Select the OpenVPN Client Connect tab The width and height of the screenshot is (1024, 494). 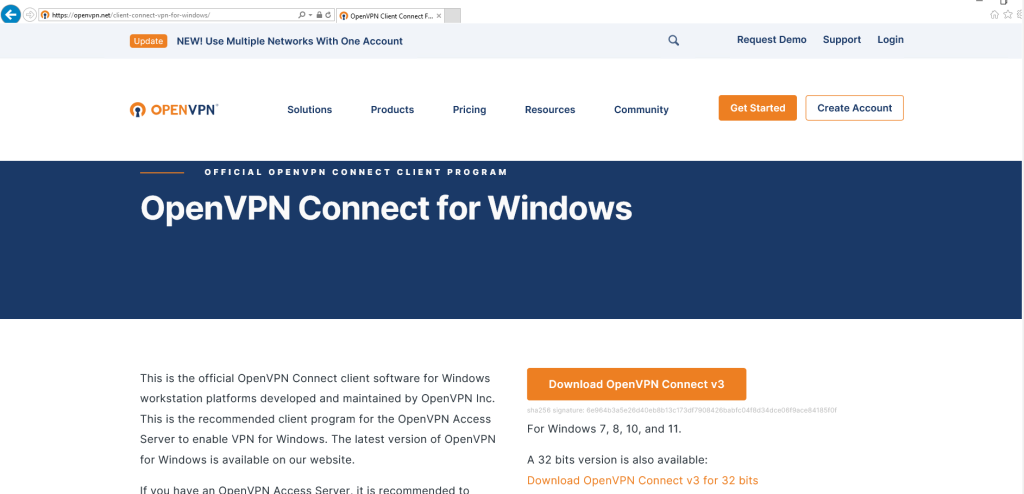pos(390,16)
